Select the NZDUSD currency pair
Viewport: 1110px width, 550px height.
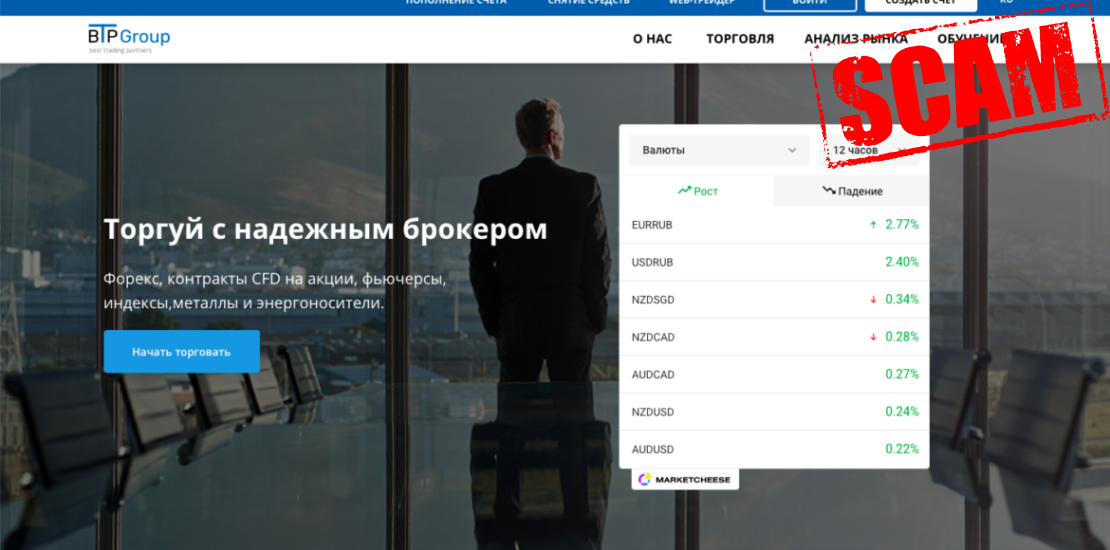pos(653,412)
